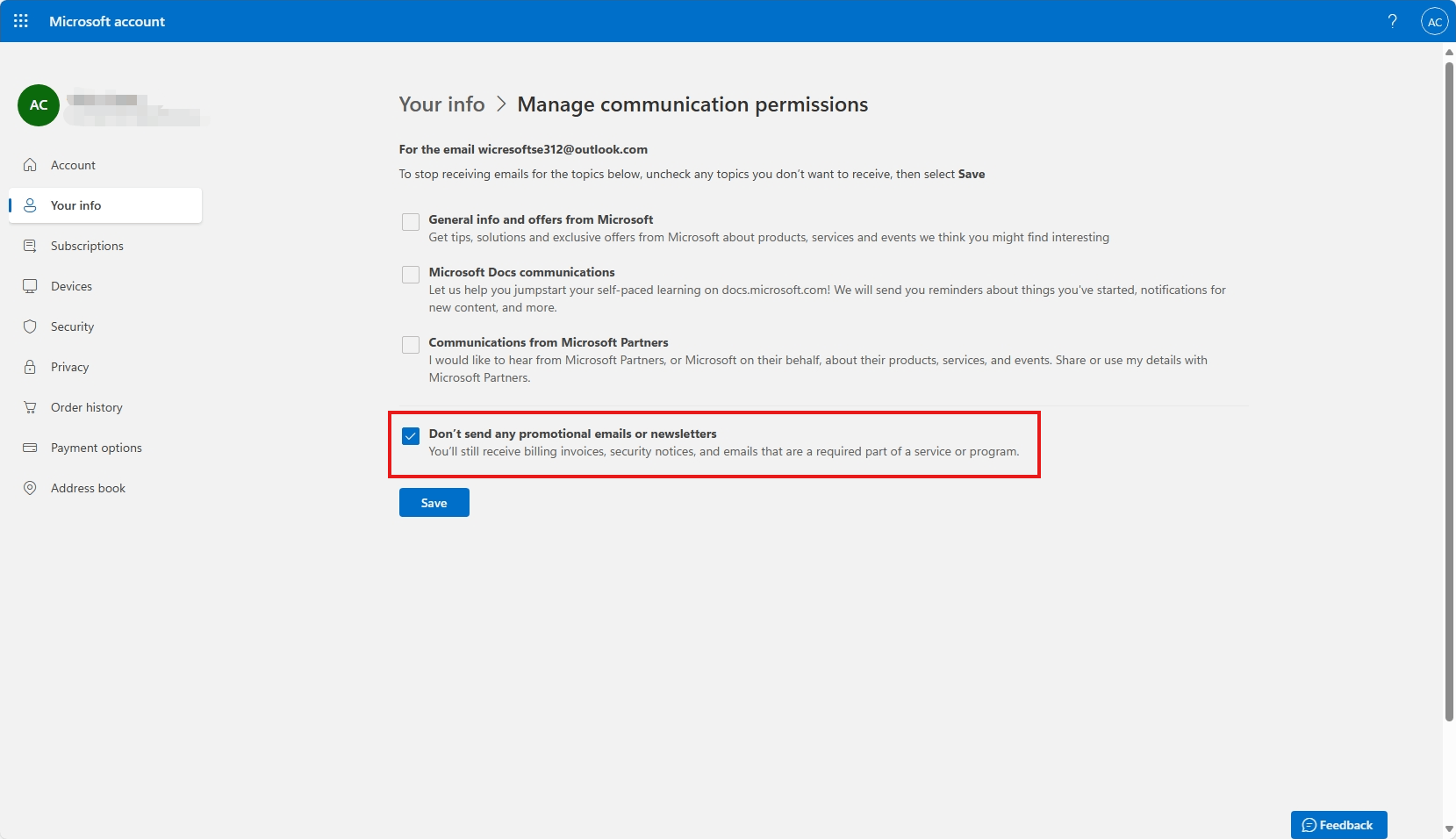Click the Manage communication permissions heading
Screen dimensions: 1456x839
click(692, 104)
